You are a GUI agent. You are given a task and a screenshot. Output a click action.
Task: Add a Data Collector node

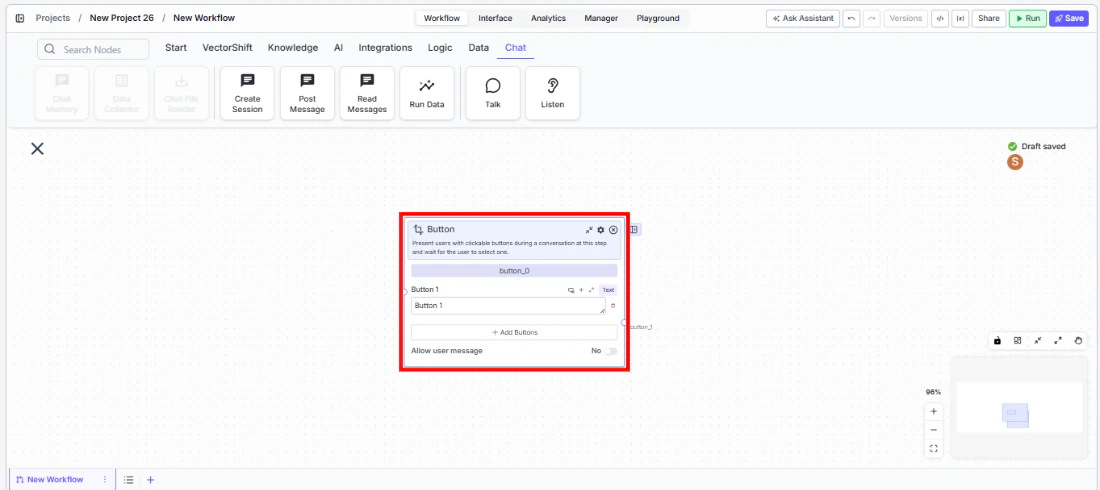(122, 93)
